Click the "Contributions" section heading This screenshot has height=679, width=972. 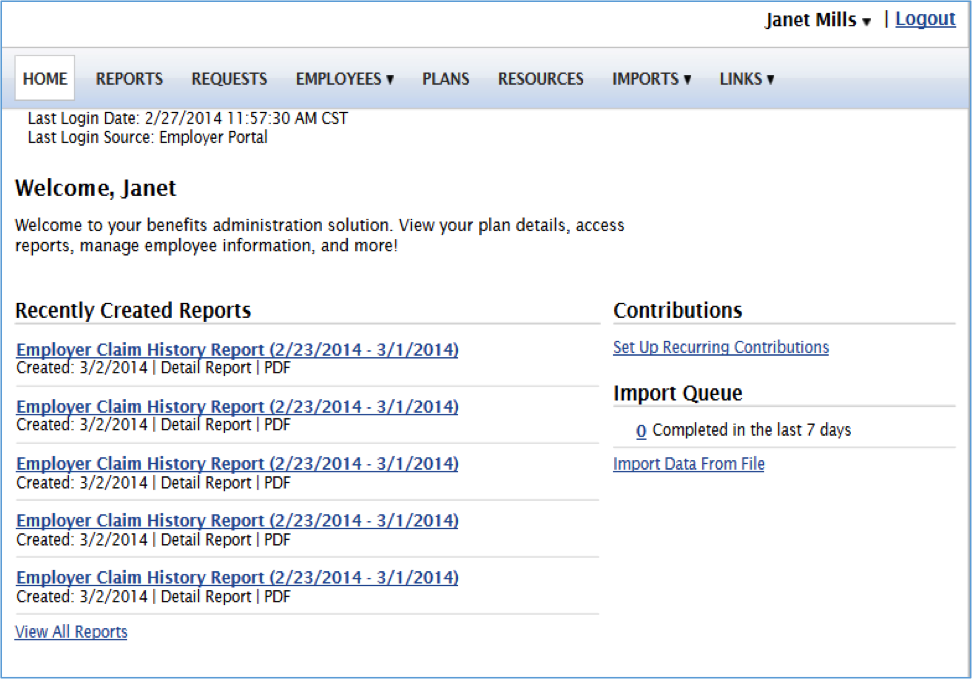(x=678, y=310)
